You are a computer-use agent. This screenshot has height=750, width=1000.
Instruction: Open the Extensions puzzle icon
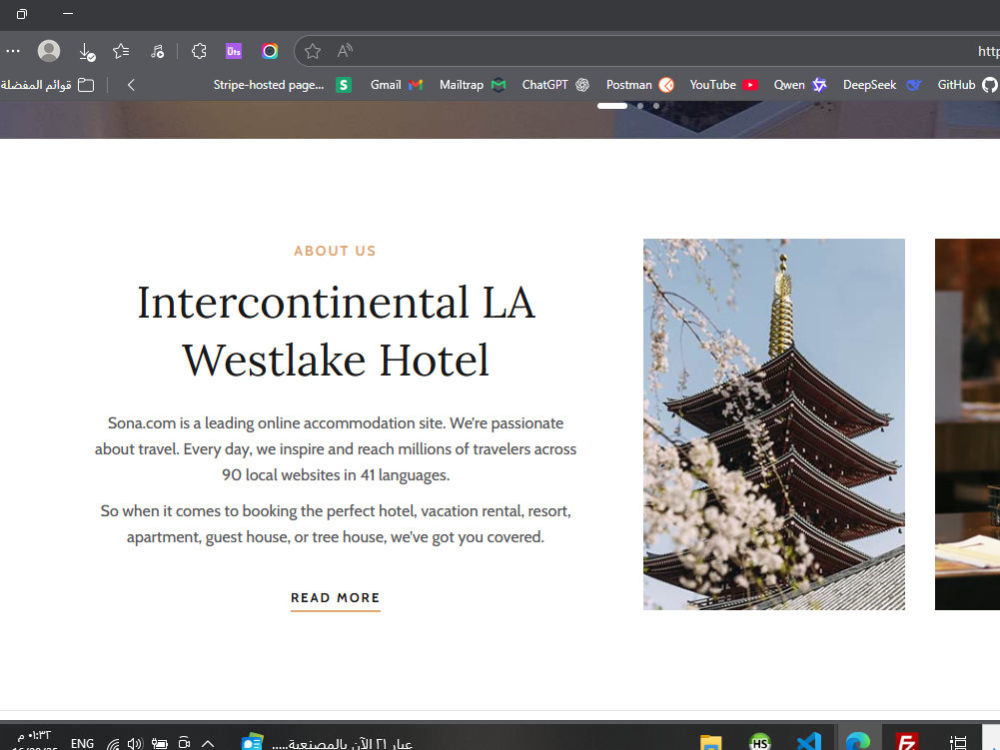coord(199,51)
